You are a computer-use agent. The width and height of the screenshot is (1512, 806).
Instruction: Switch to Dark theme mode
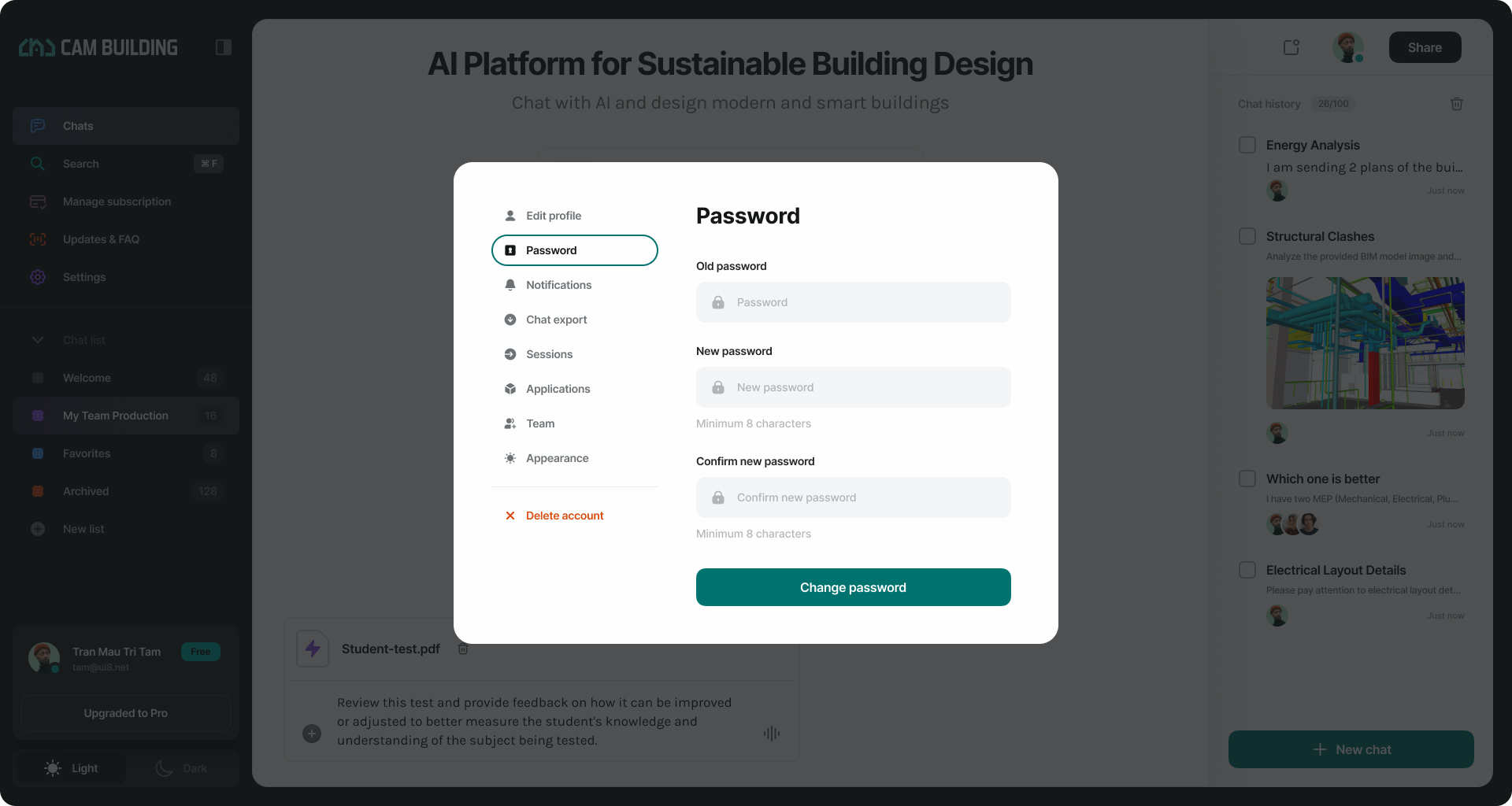point(182,768)
